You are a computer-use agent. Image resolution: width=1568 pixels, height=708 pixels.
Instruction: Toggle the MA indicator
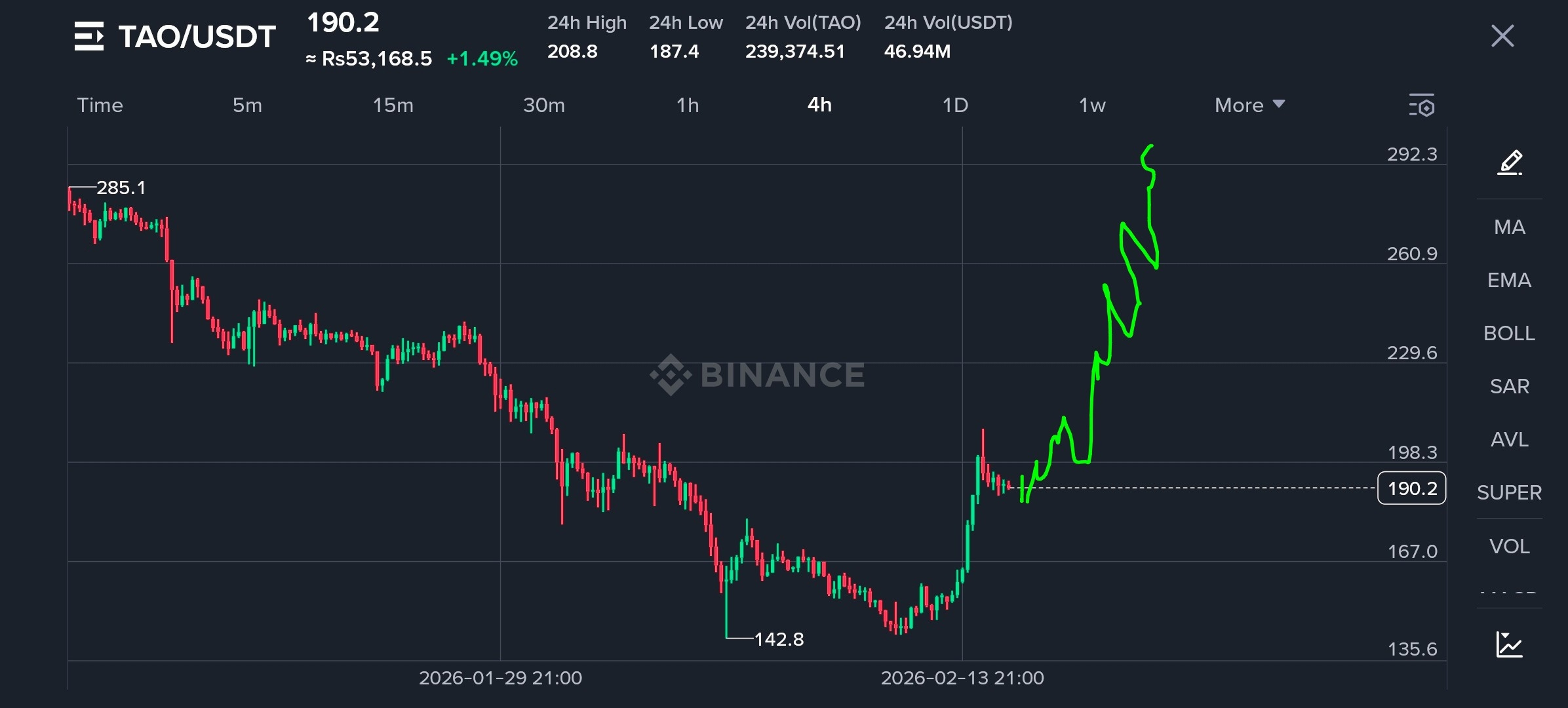(x=1509, y=227)
